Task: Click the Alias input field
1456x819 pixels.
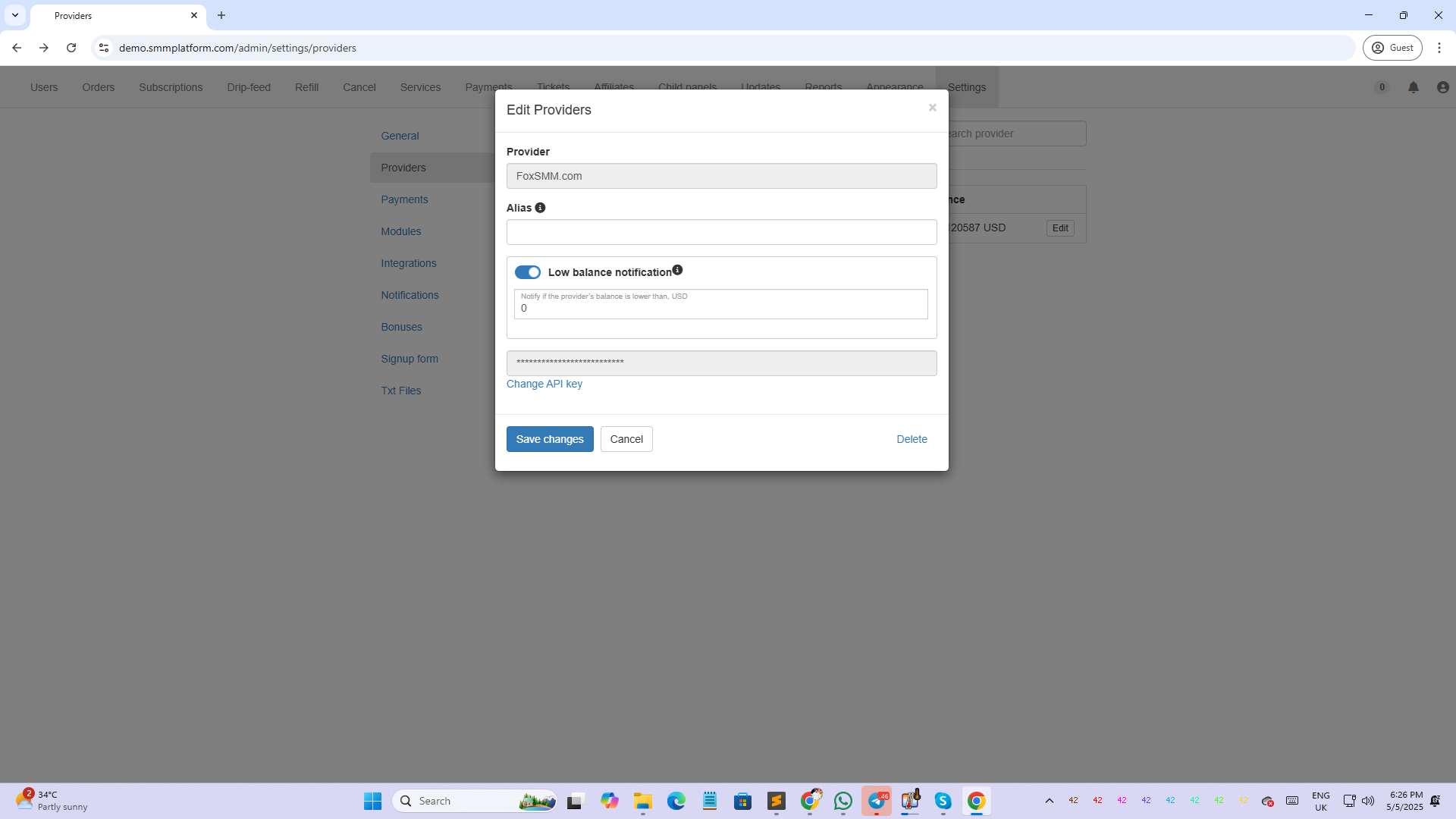Action: (x=720, y=232)
